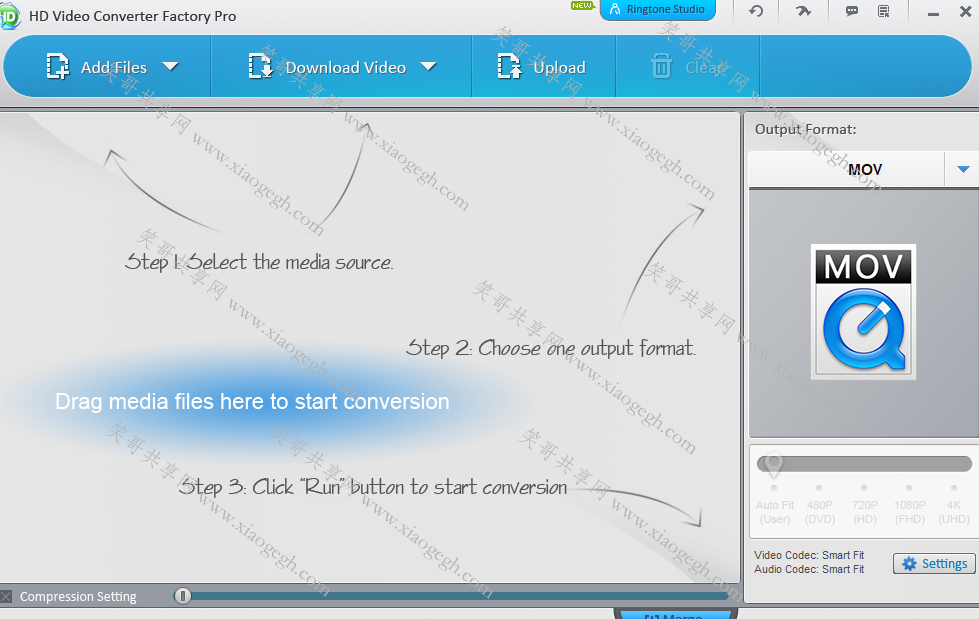Select the 720P (HD) resolution preset
Image resolution: width=979 pixels, height=619 pixels.
click(865, 512)
